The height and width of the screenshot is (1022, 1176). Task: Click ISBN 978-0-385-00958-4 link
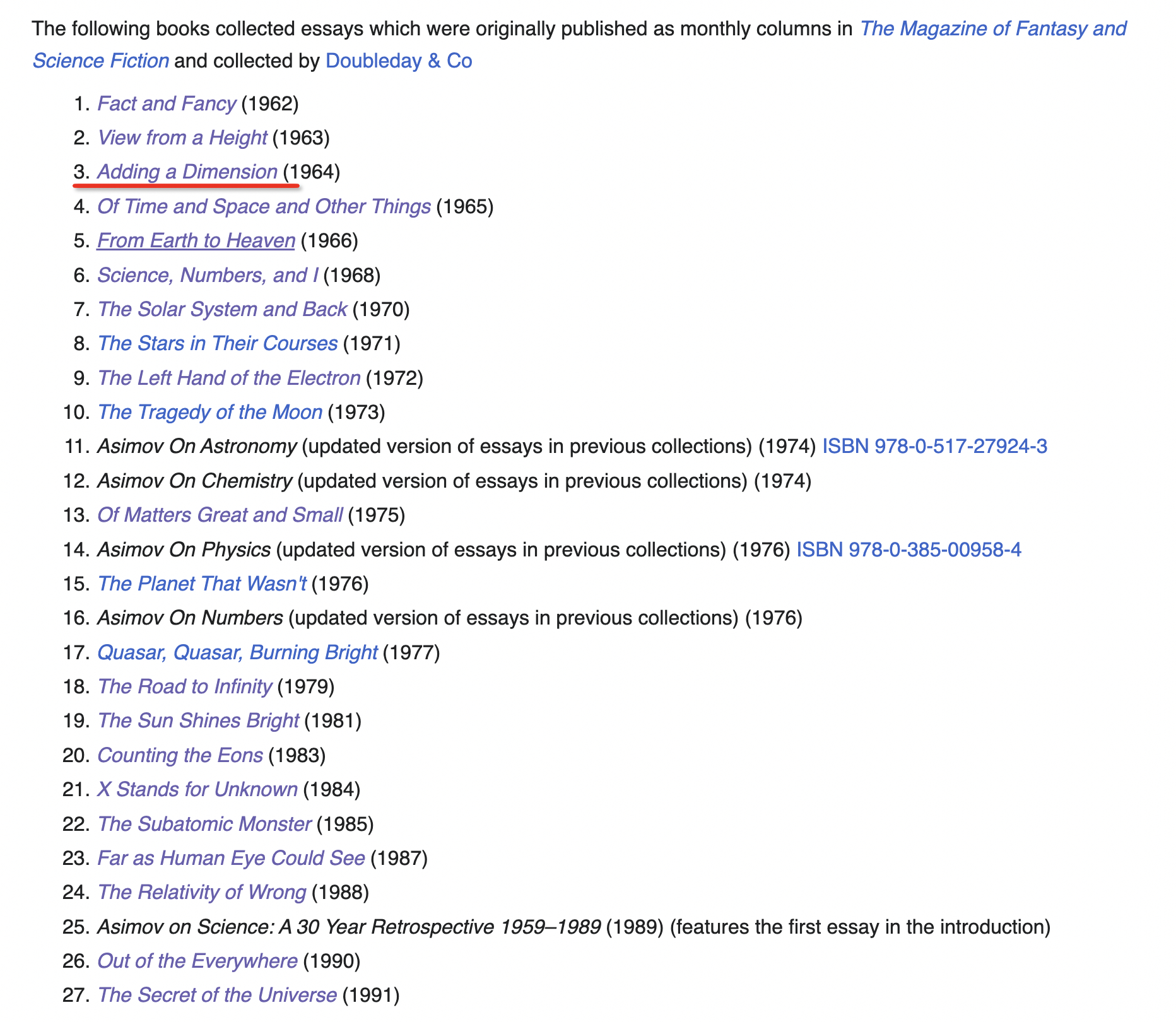tap(909, 549)
